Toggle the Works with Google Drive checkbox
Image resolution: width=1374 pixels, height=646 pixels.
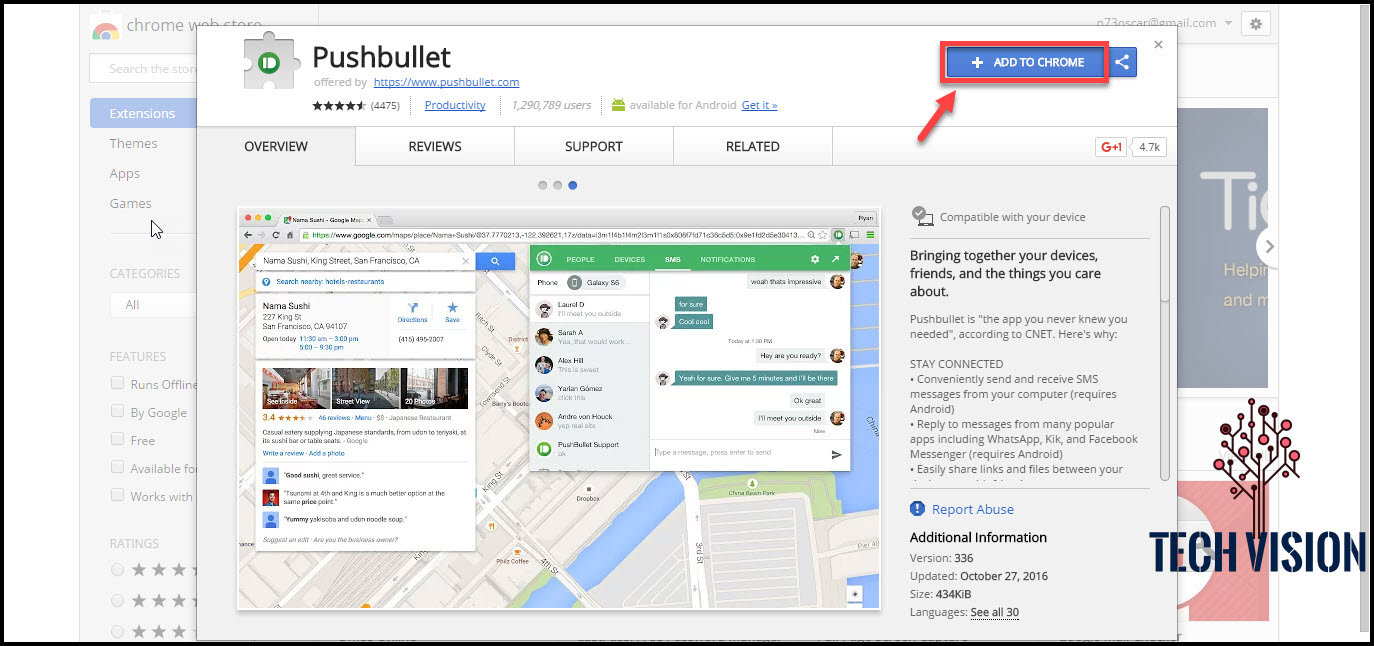[118, 496]
